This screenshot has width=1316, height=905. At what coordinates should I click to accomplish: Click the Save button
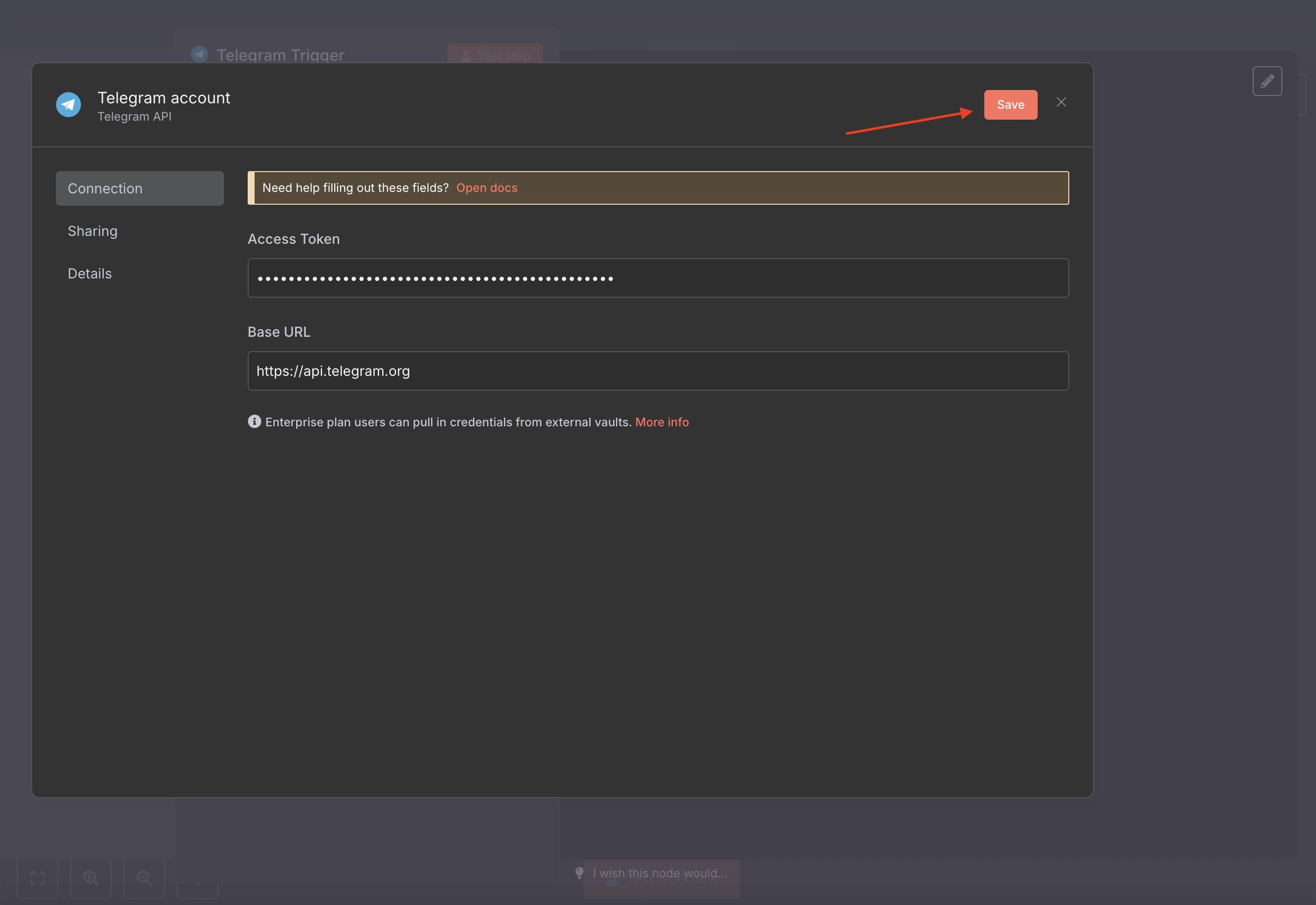click(x=1010, y=105)
